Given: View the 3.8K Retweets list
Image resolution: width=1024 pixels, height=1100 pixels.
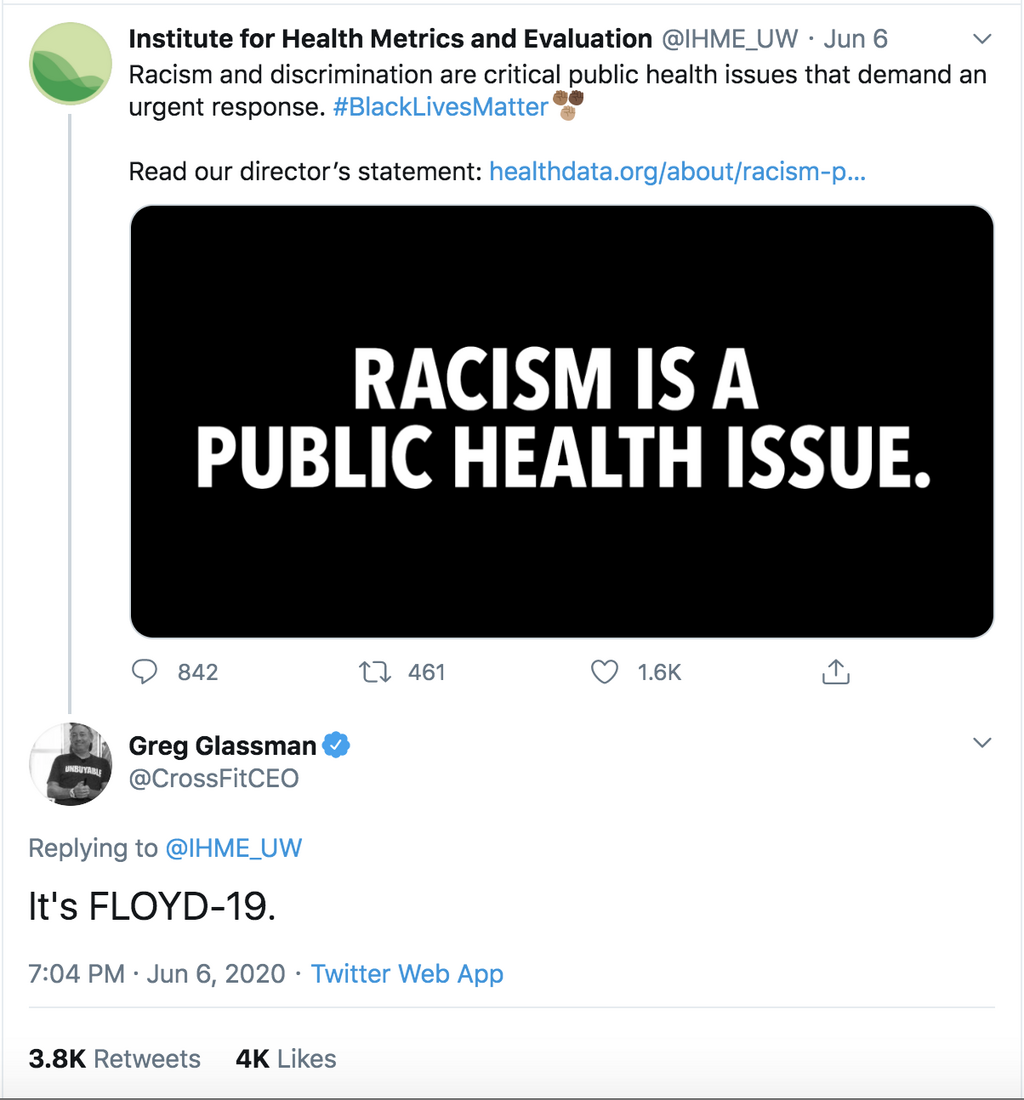Looking at the screenshot, I should [114, 1058].
